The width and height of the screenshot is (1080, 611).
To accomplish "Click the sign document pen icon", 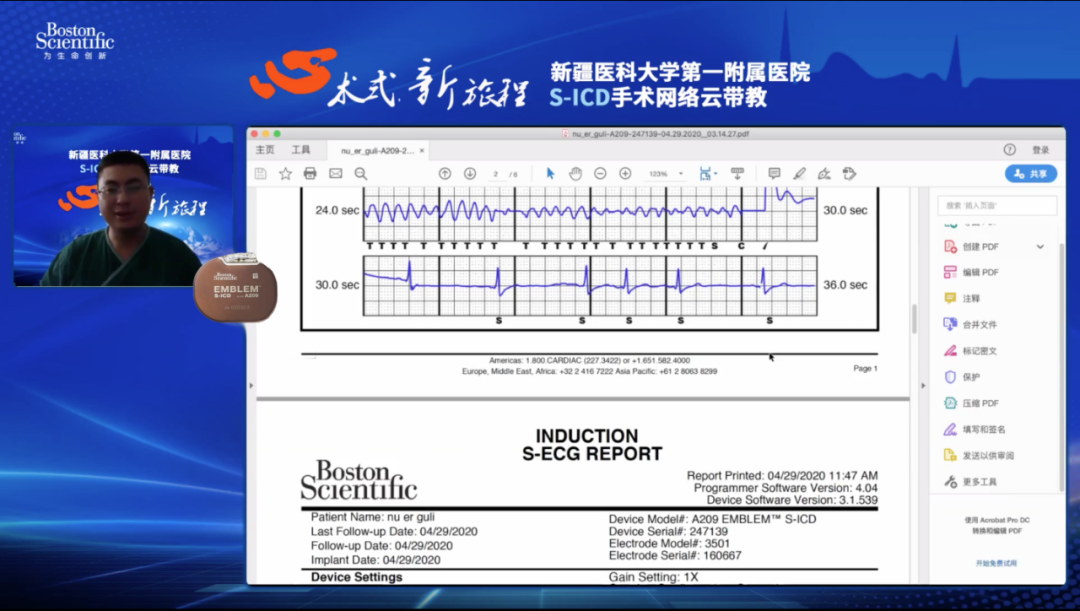I will (x=824, y=174).
